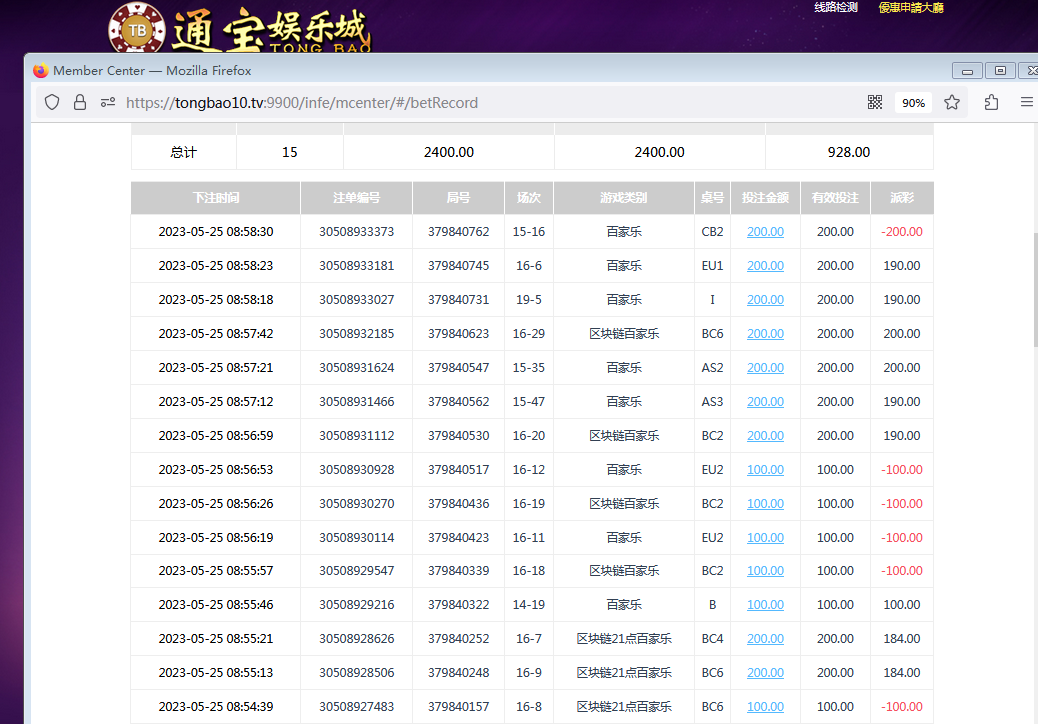Click the payout 100.00 for order 30508929216
Screen dimensions: 1038x724
coord(902,604)
